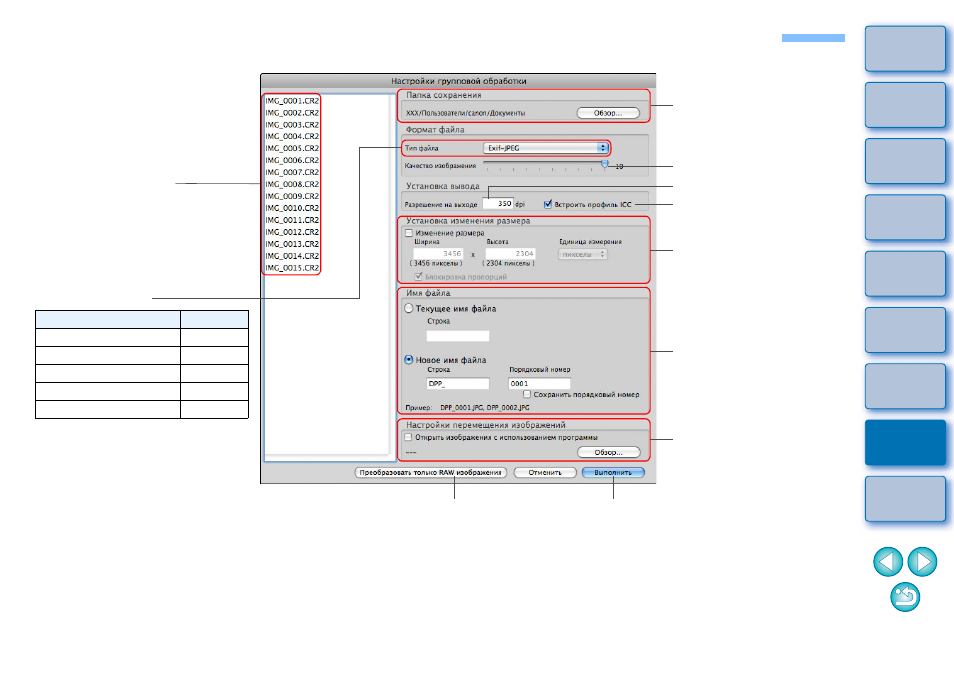Click the Строка field containing DPP_

pos(458,383)
